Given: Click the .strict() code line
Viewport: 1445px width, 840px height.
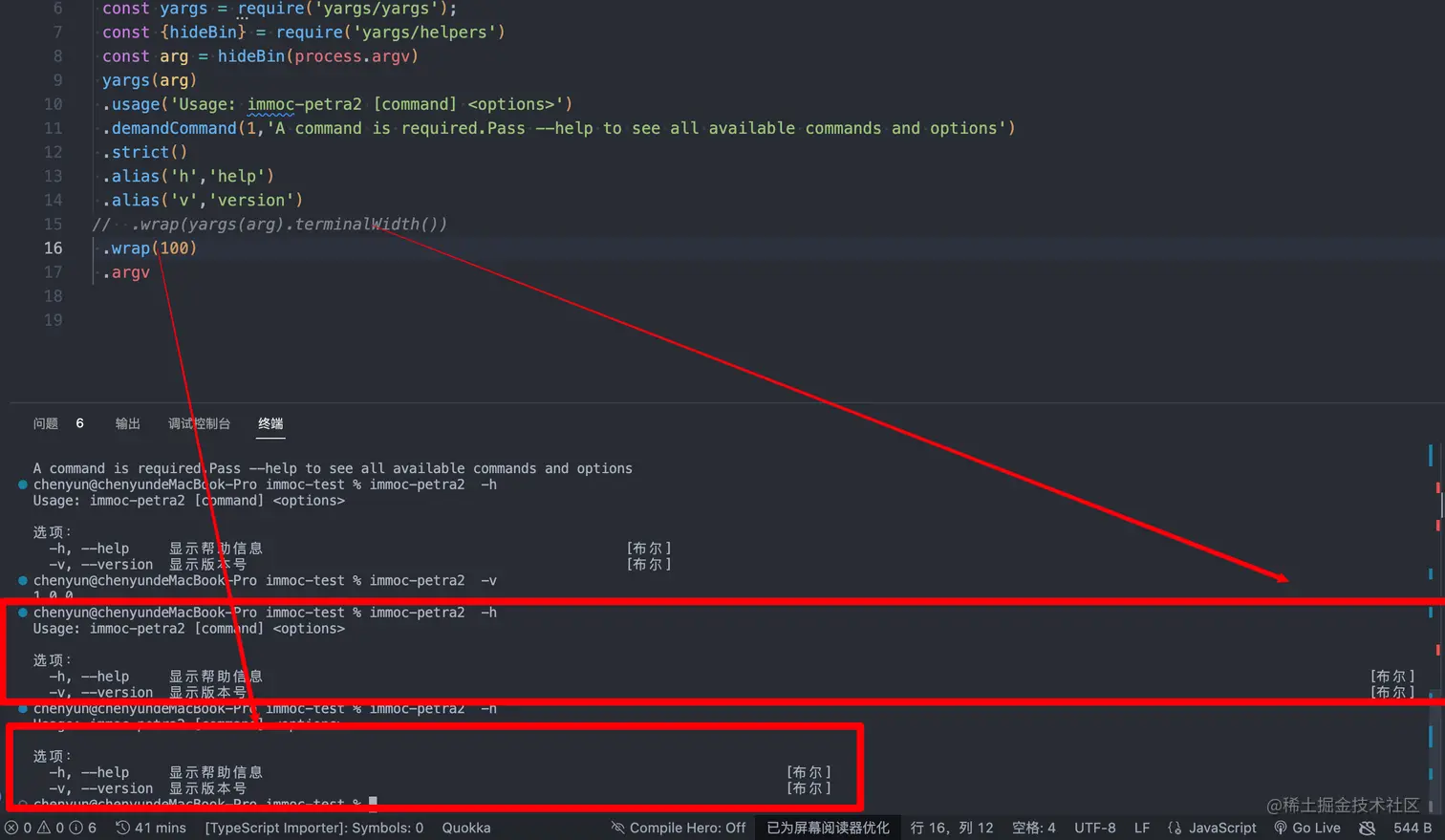Looking at the screenshot, I should pyautogui.click(x=144, y=152).
